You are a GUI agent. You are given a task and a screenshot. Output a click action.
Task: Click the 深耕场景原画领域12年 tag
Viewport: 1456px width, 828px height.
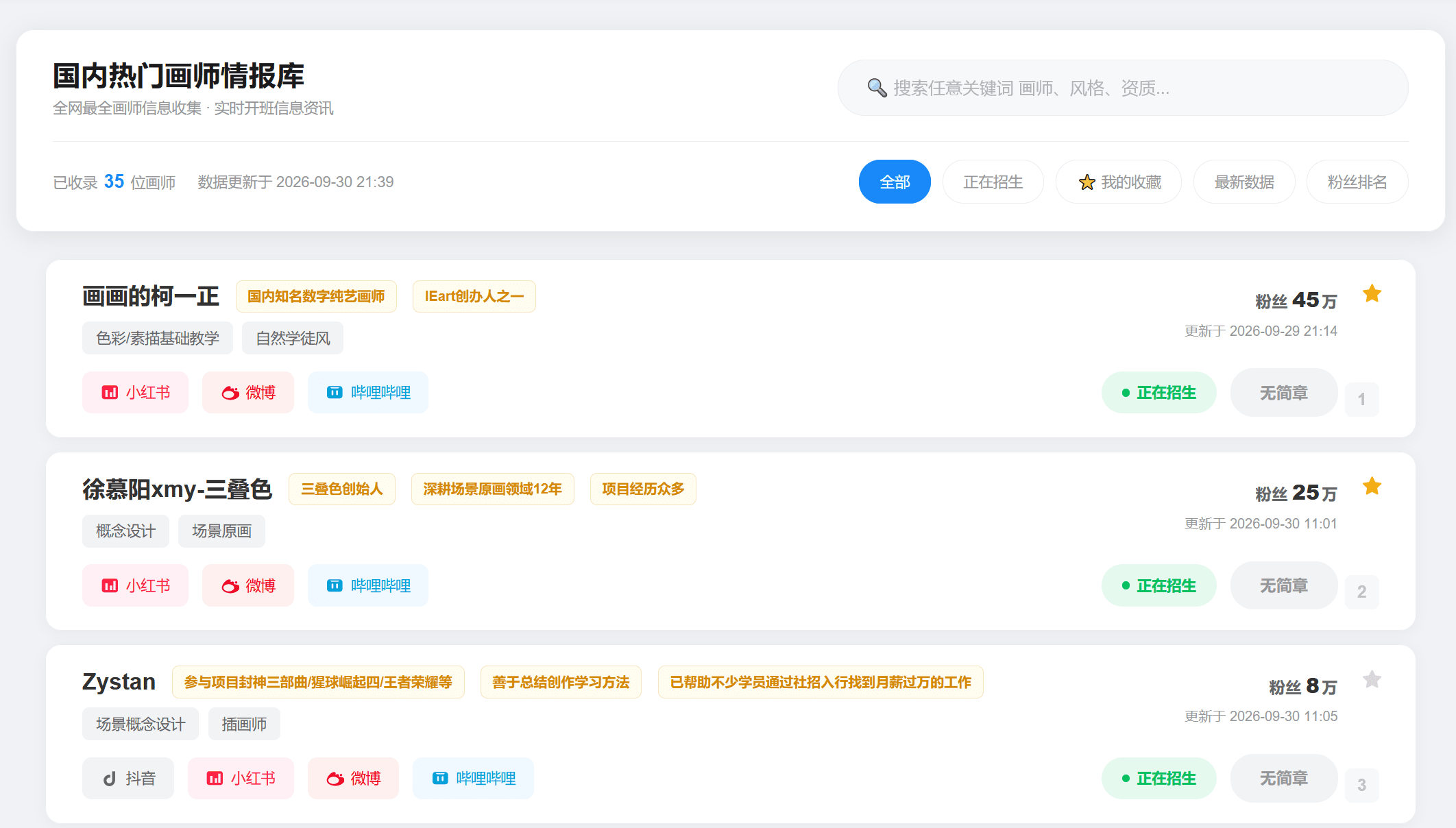(493, 489)
